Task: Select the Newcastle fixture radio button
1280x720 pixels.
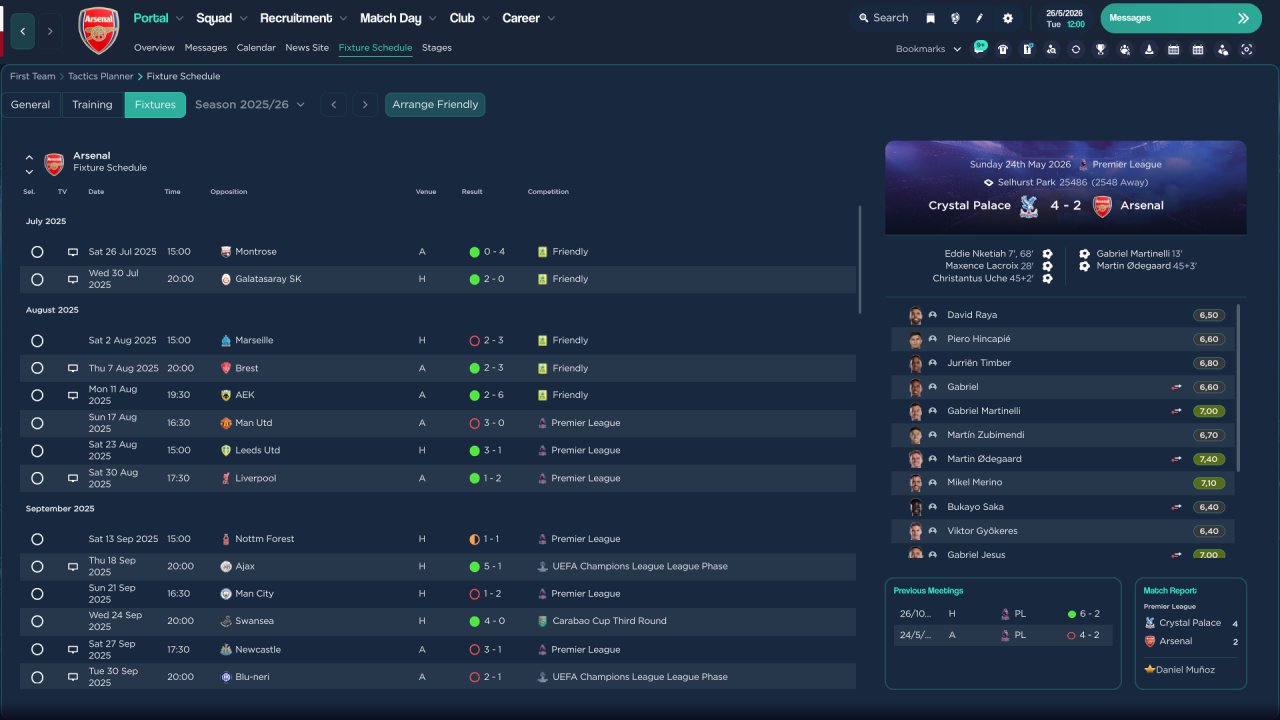Action: click(x=37, y=649)
